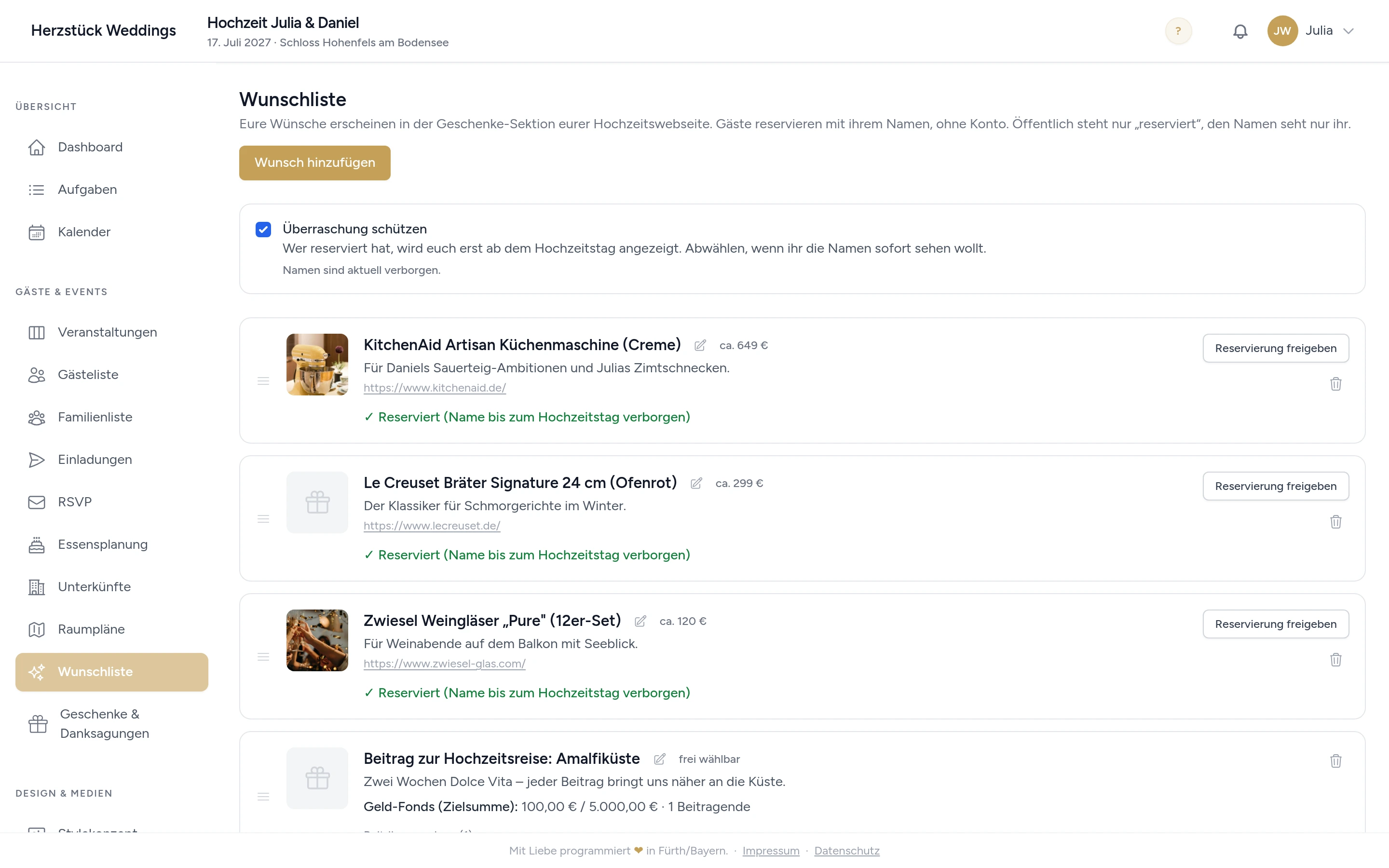Click the Zwiesel Weingläser product thumbnail
Image resolution: width=1389 pixels, height=868 pixels.
pyautogui.click(x=317, y=640)
